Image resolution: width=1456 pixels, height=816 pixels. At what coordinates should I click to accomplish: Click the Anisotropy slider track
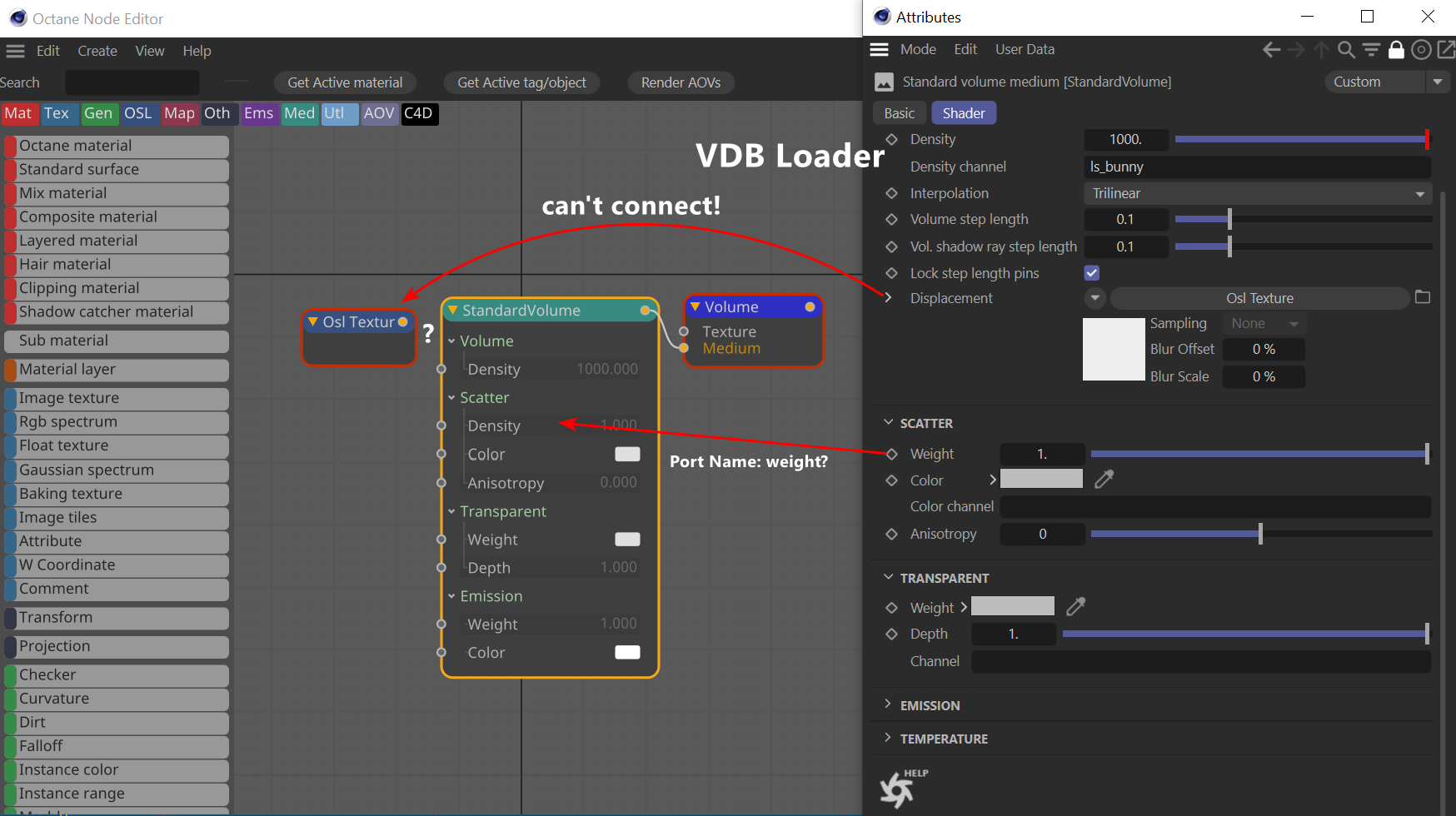click(x=1262, y=534)
